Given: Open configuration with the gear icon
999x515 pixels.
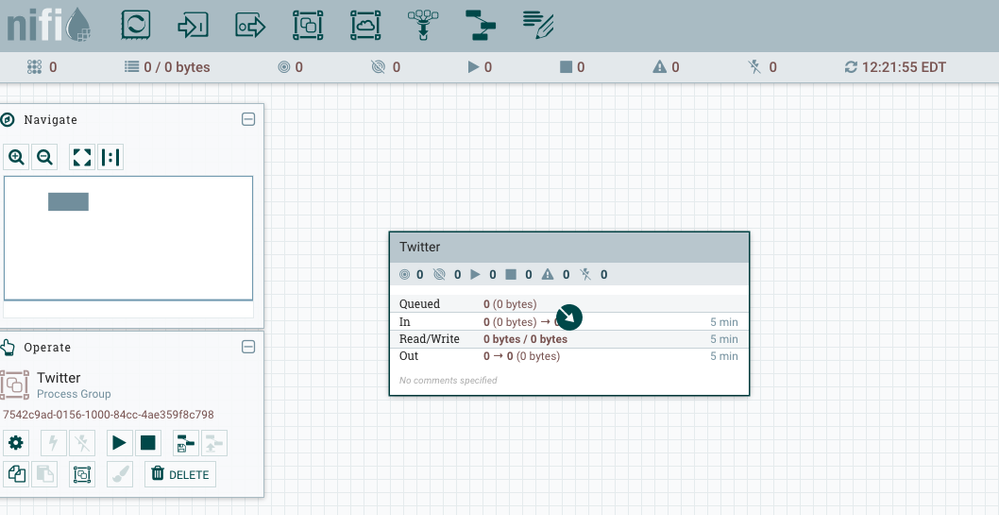Looking at the screenshot, I should tap(16, 443).
